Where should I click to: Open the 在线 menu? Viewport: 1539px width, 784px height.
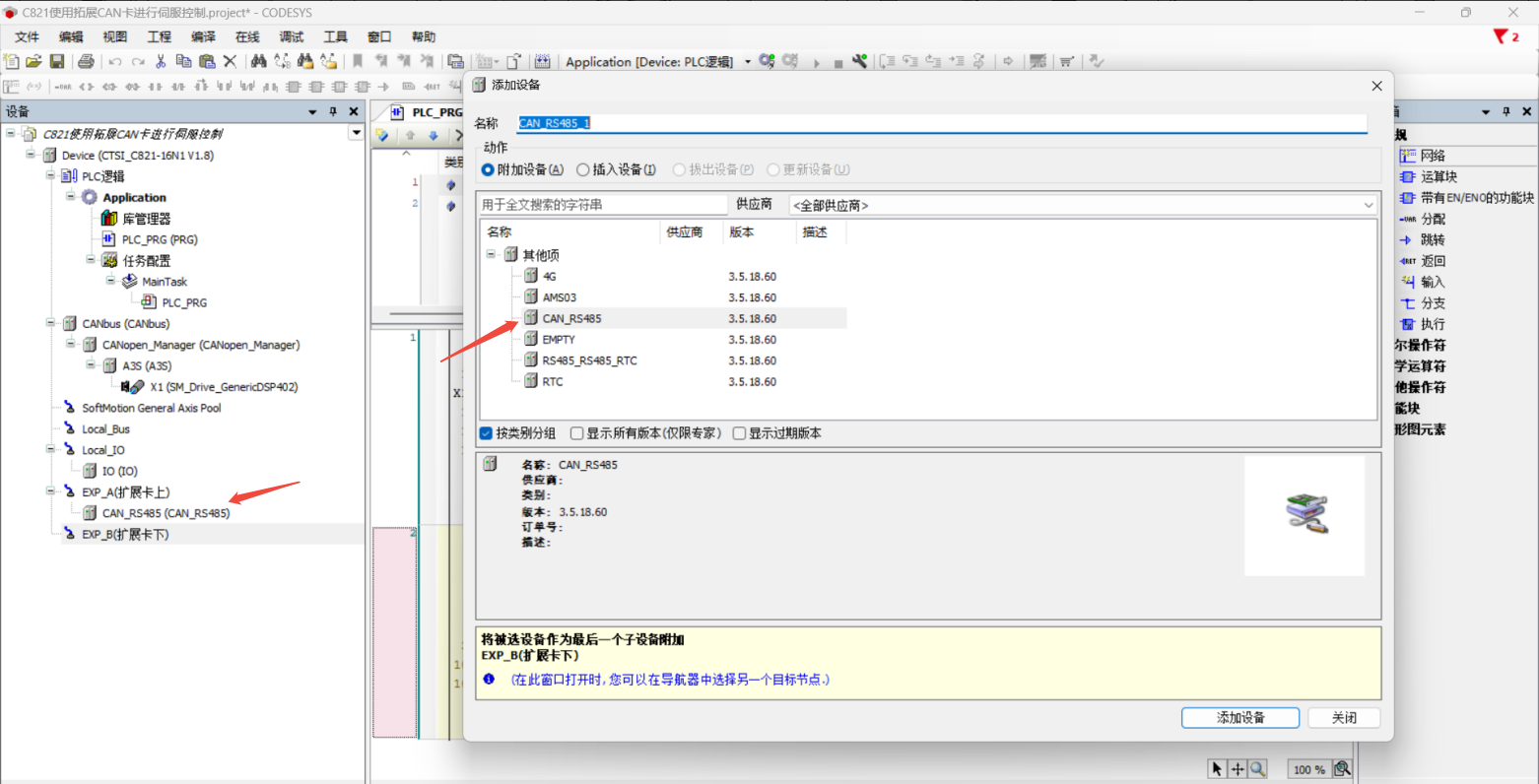pyautogui.click(x=247, y=36)
